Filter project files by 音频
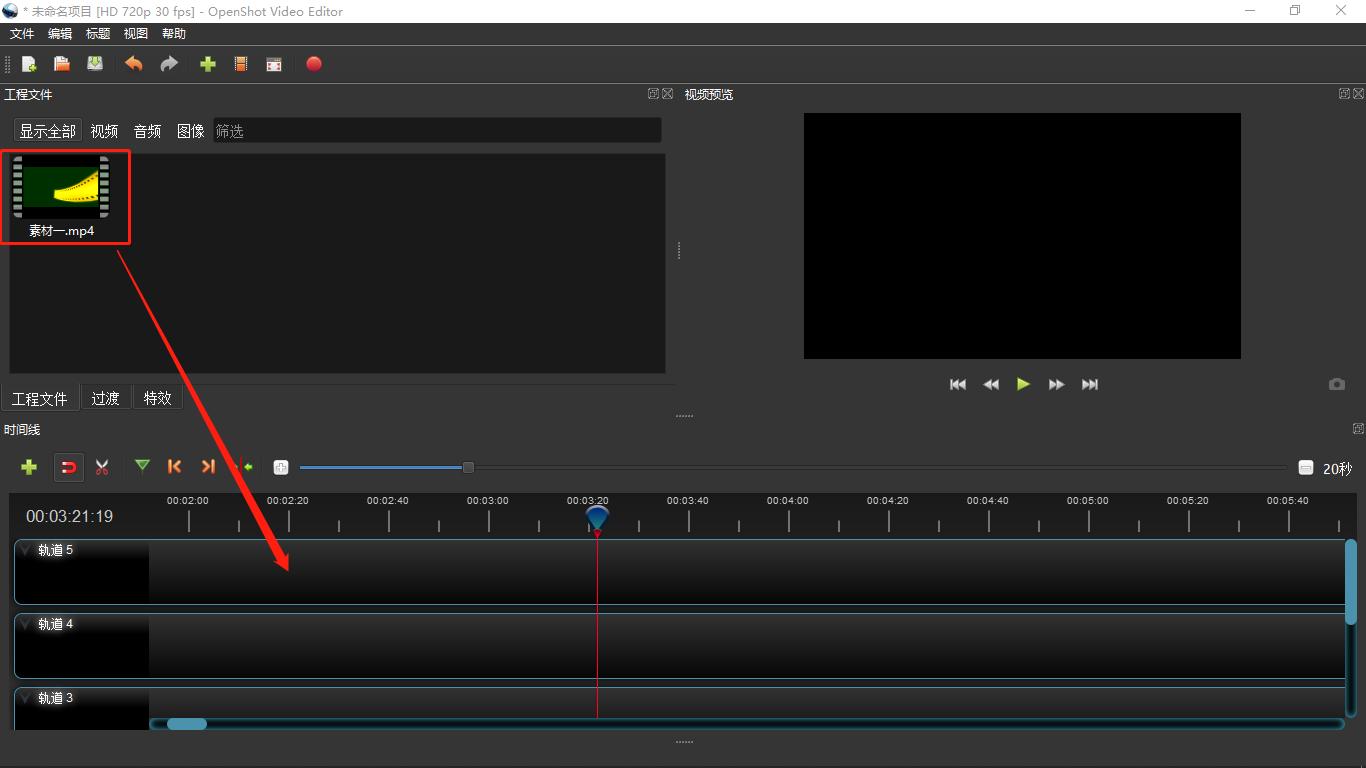This screenshot has height=768, width=1366. pyautogui.click(x=147, y=131)
